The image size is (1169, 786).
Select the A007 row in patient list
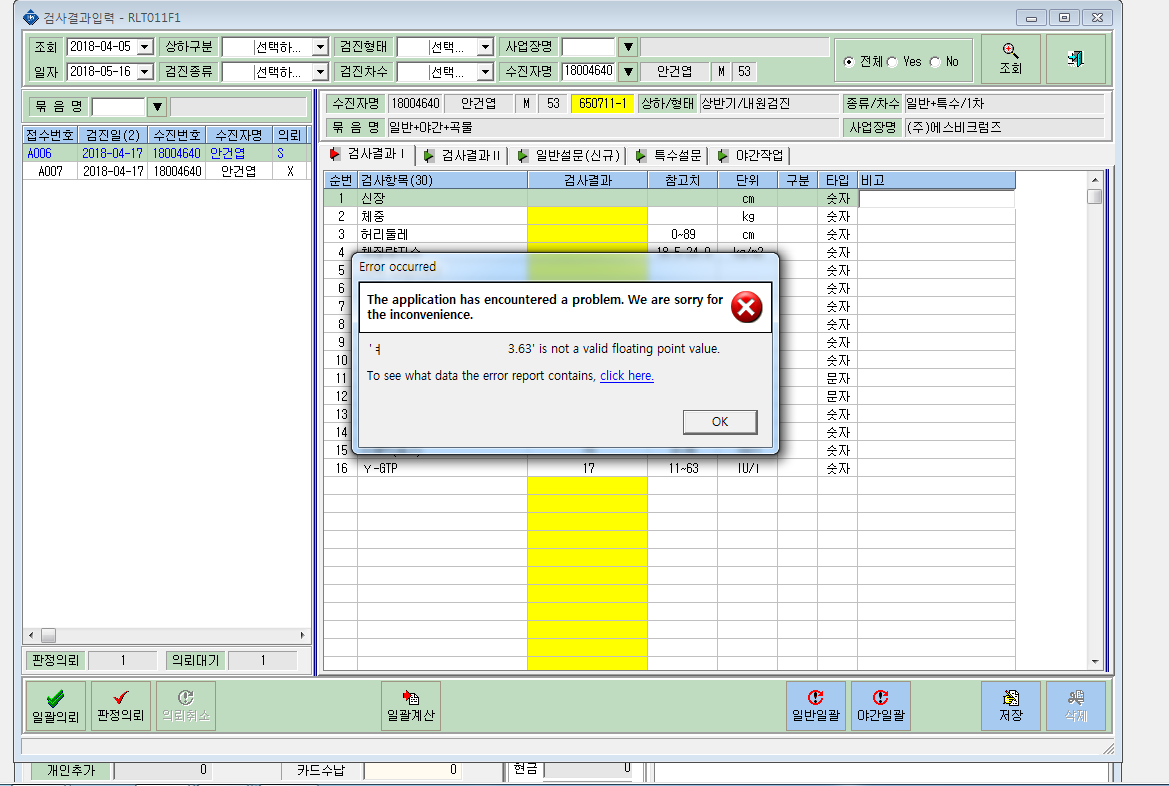pos(166,171)
